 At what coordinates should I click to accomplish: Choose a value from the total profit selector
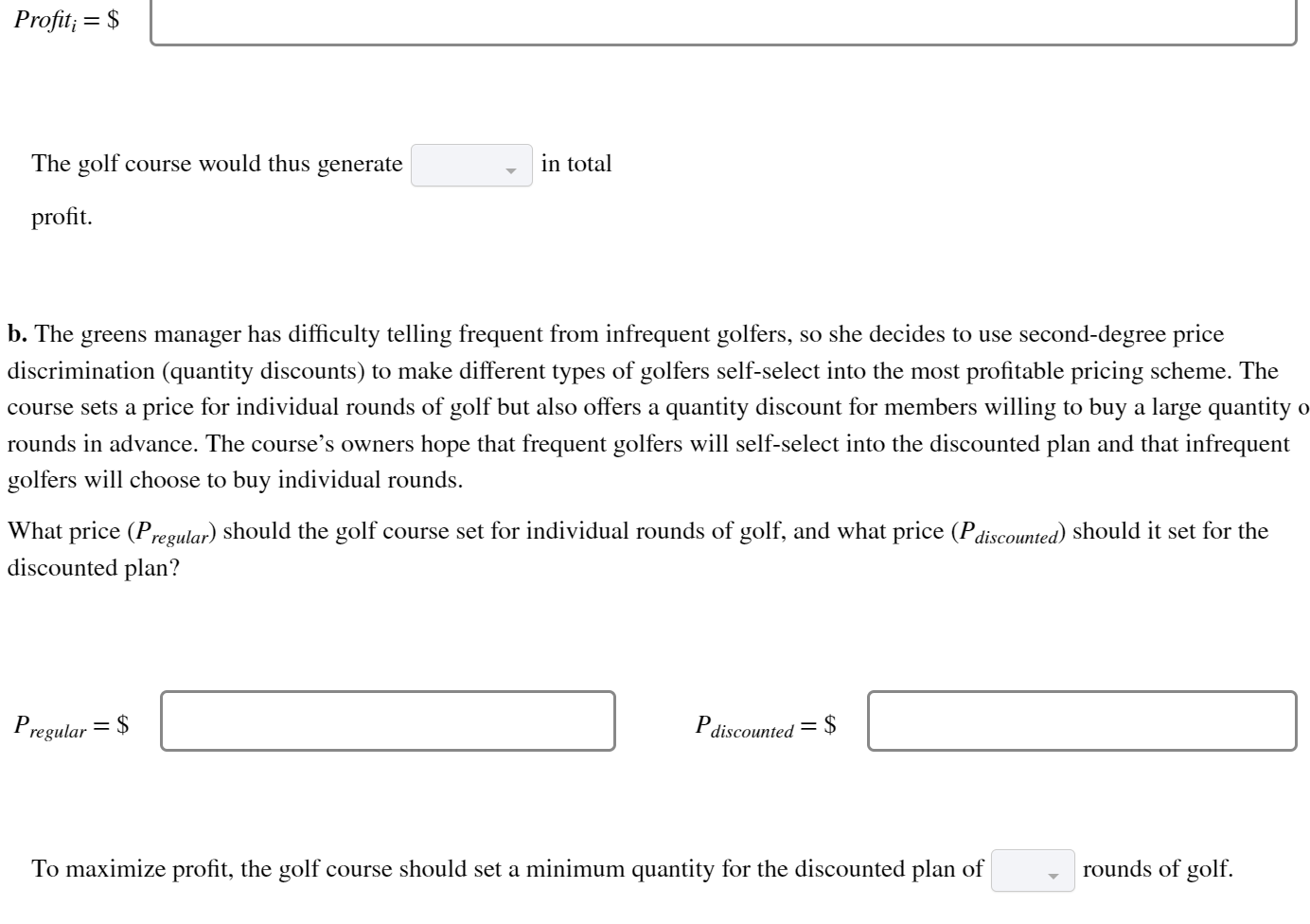click(470, 167)
